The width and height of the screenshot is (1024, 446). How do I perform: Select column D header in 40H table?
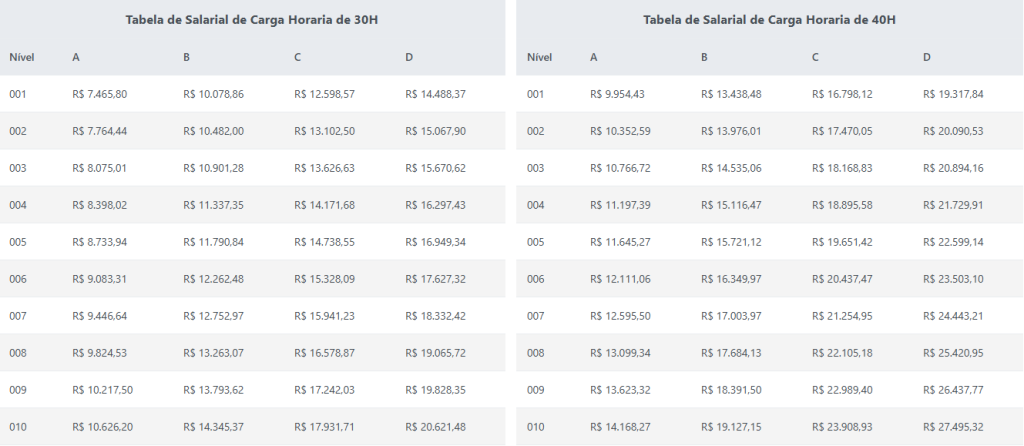tap(927, 57)
